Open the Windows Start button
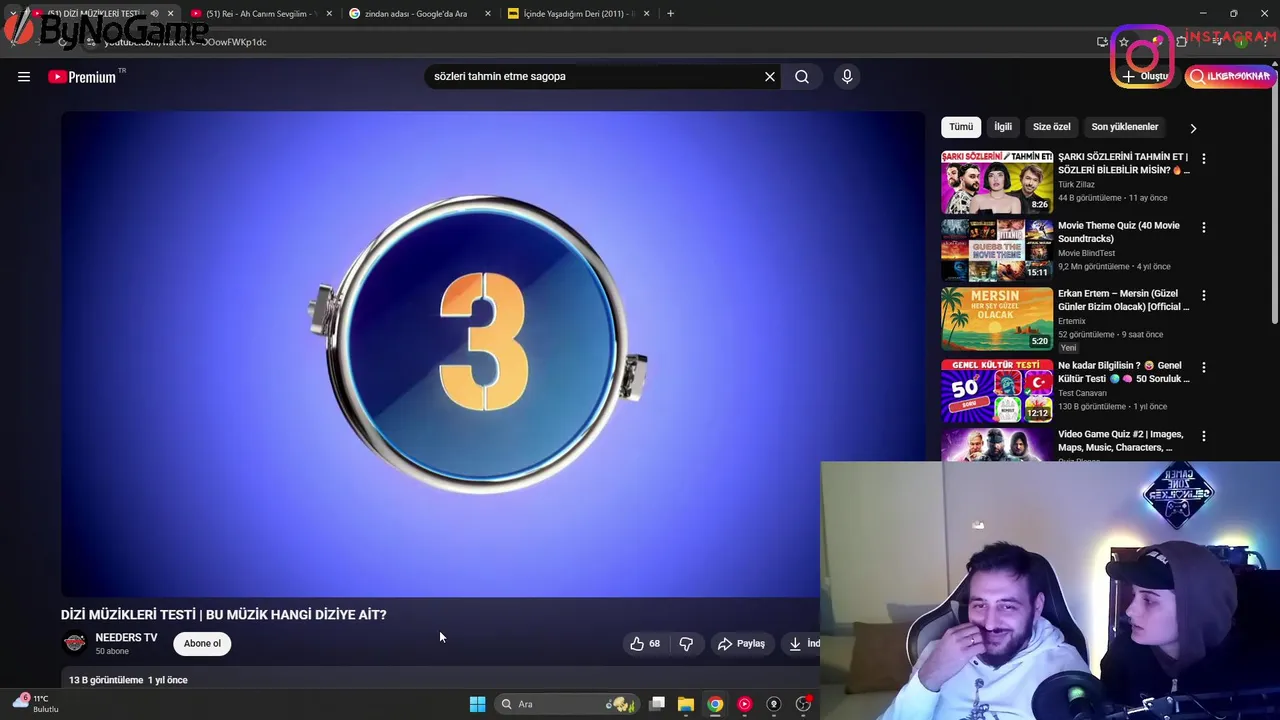This screenshot has height=720, width=1280. tap(477, 704)
